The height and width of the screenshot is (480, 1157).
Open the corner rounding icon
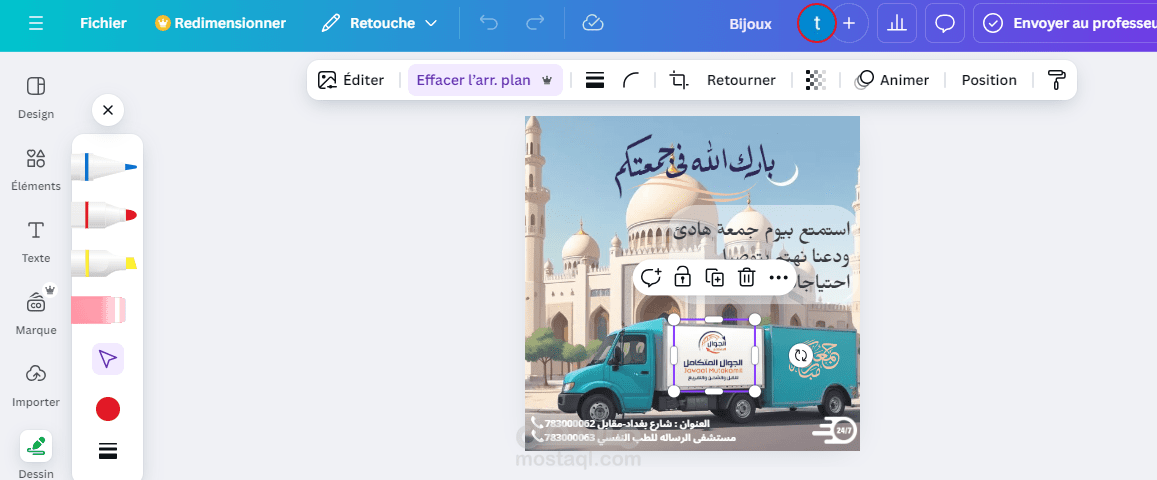631,80
